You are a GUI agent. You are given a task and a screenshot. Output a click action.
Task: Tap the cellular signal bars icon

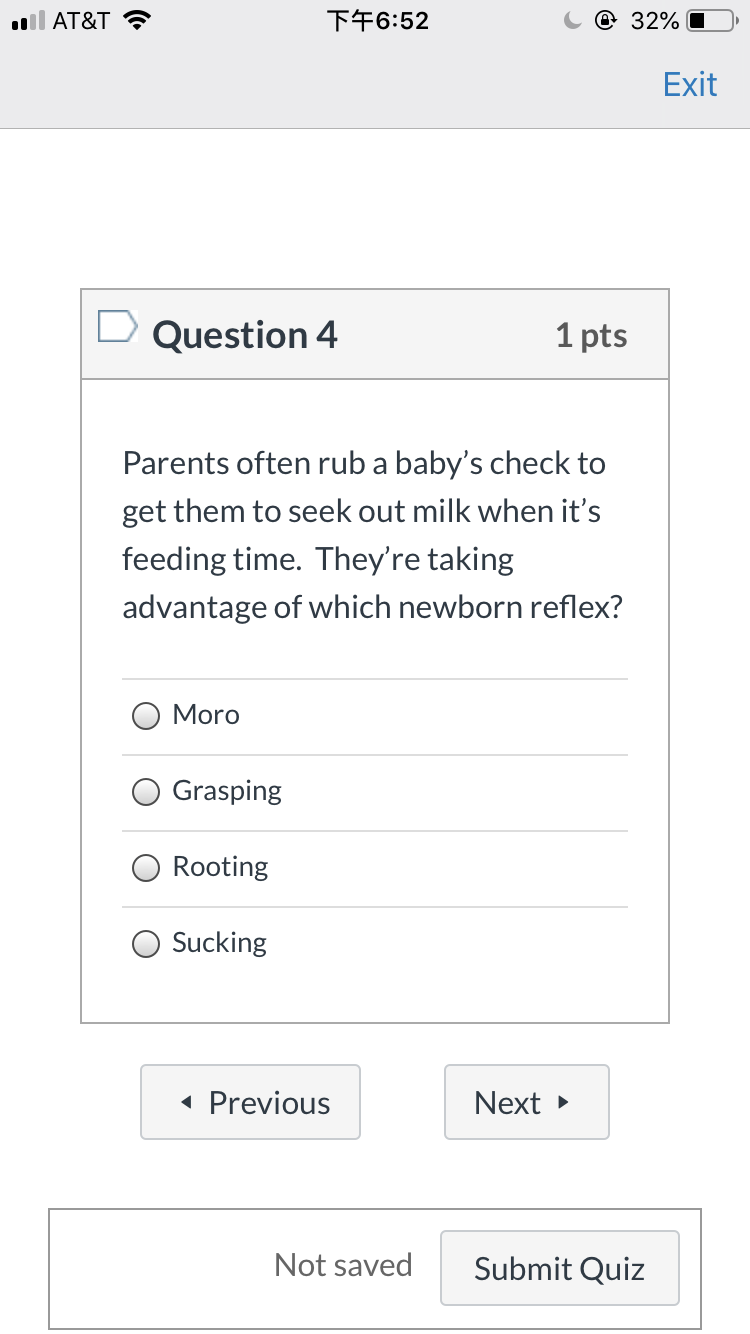[x=25, y=21]
